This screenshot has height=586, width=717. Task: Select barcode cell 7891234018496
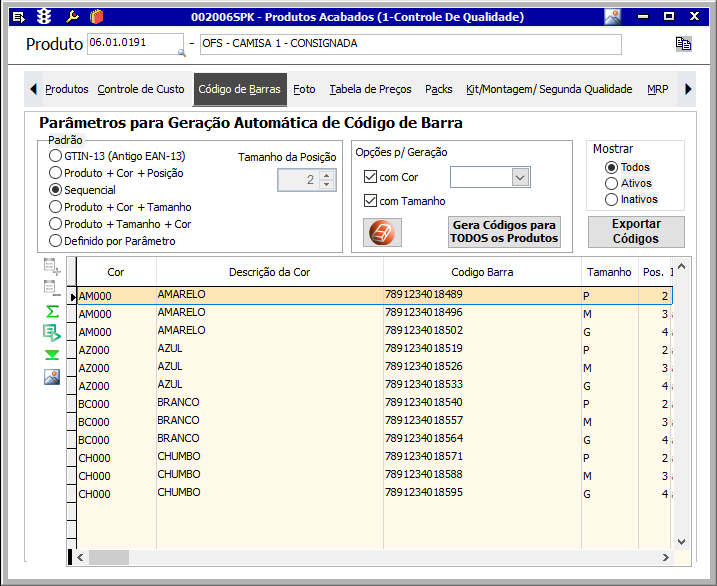click(482, 313)
